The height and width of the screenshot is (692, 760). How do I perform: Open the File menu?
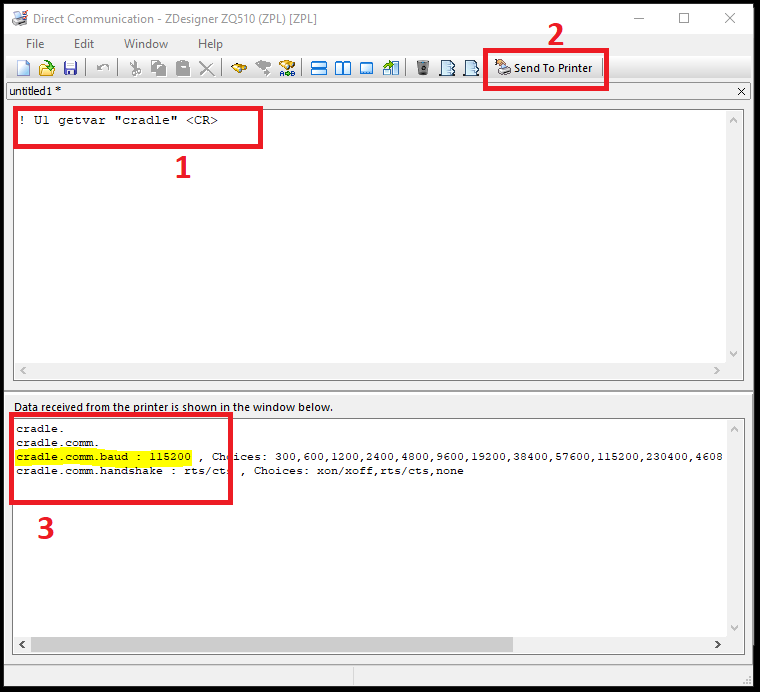35,44
